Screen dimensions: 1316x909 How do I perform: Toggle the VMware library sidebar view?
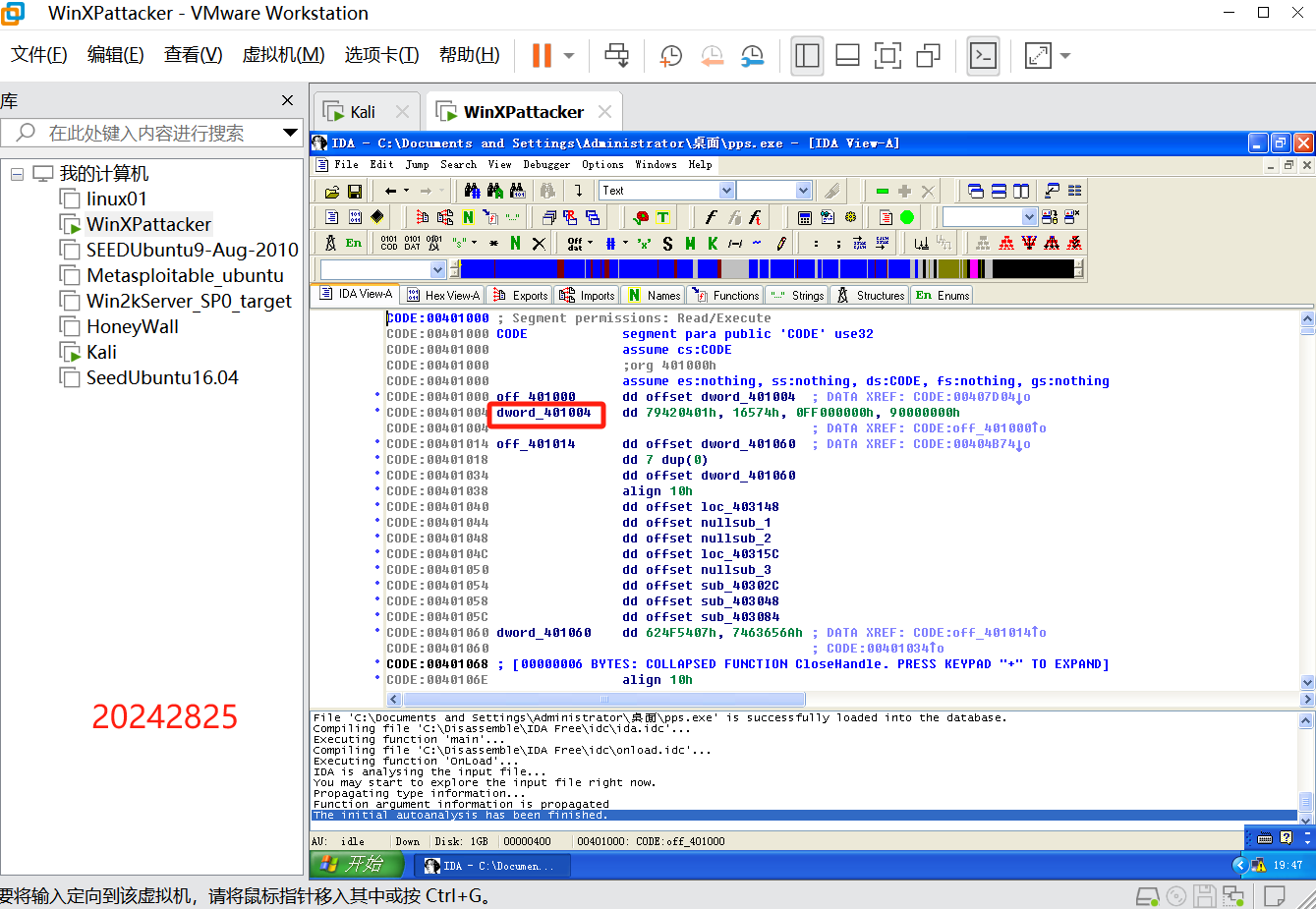807,55
